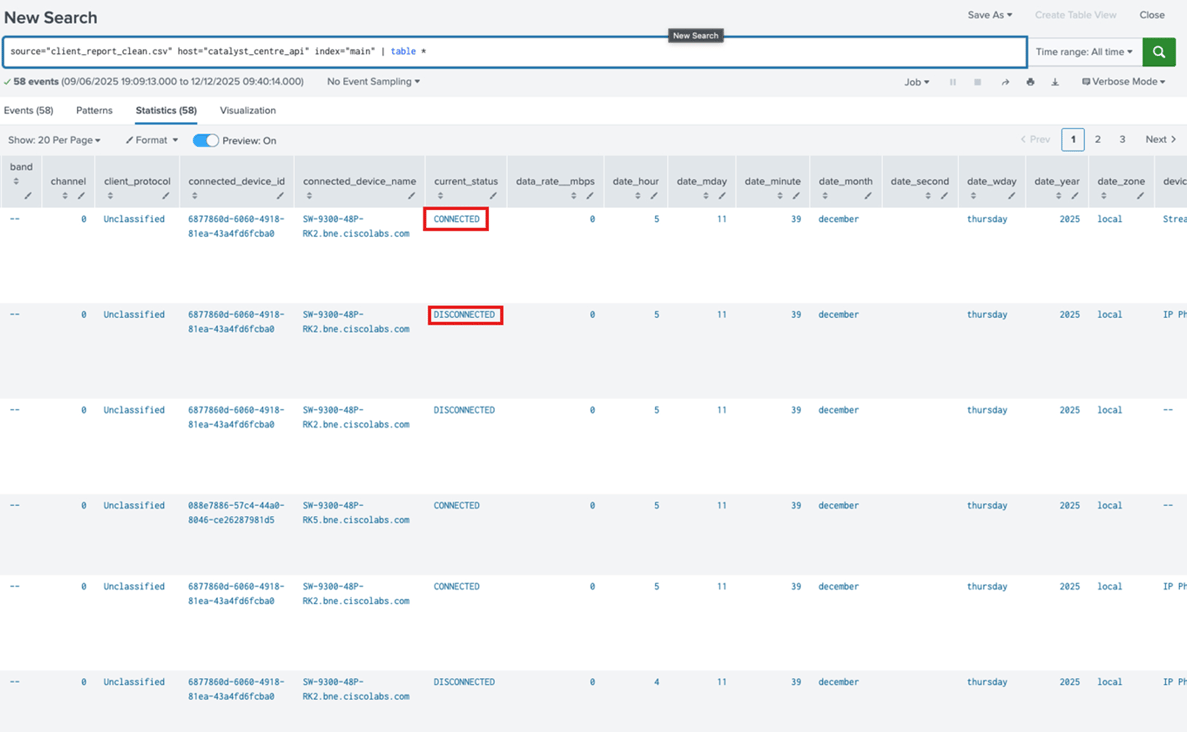
Task: Export the search results via download icon
Action: coord(1054,82)
